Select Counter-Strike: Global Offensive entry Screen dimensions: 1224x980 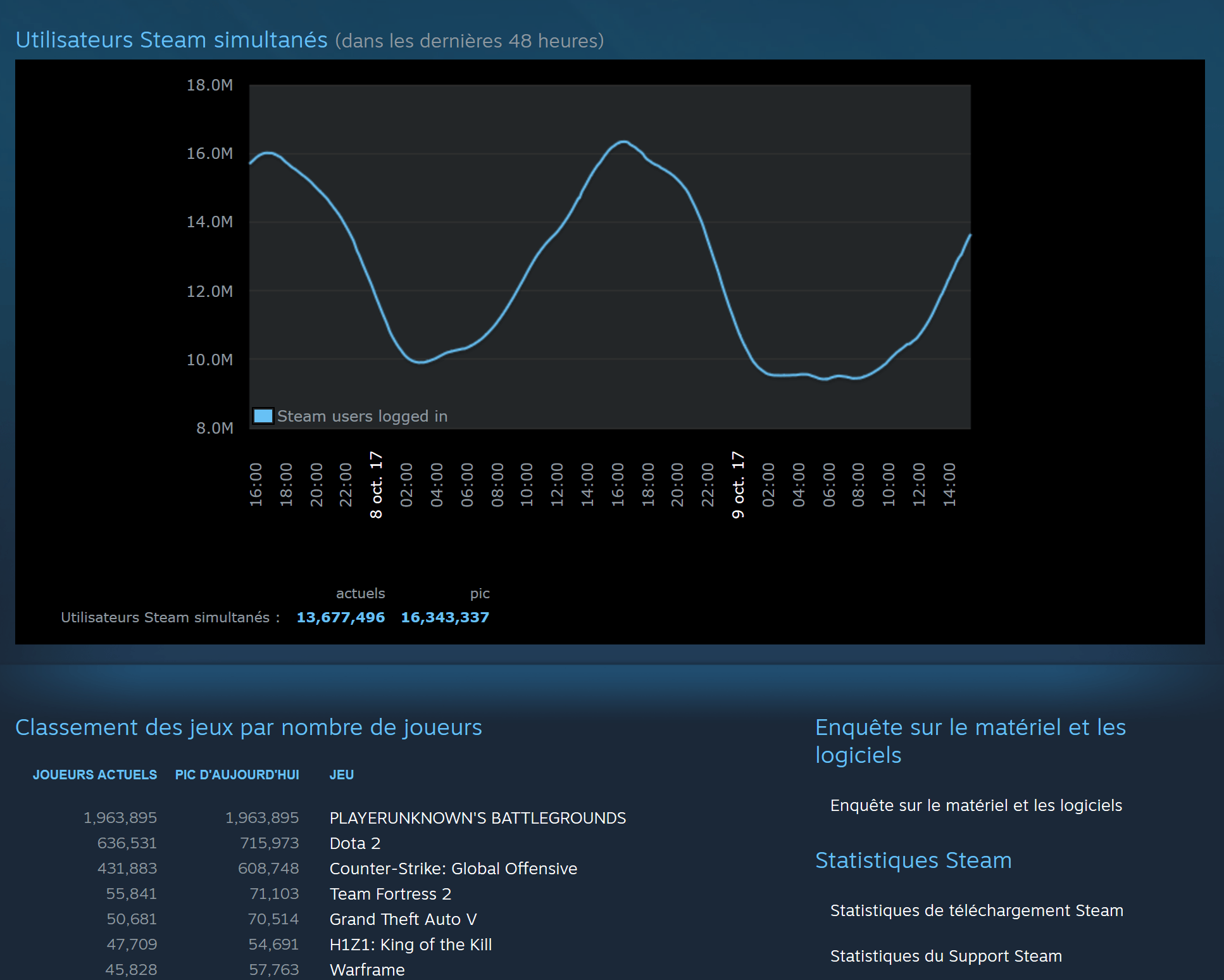tap(453, 869)
